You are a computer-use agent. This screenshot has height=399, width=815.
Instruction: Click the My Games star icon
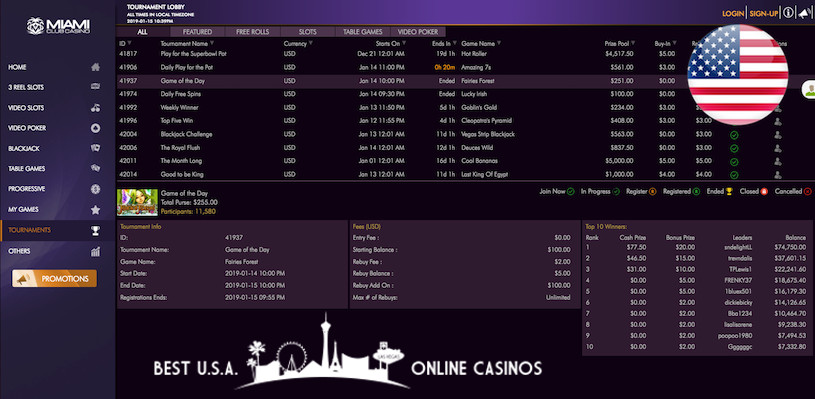96,210
